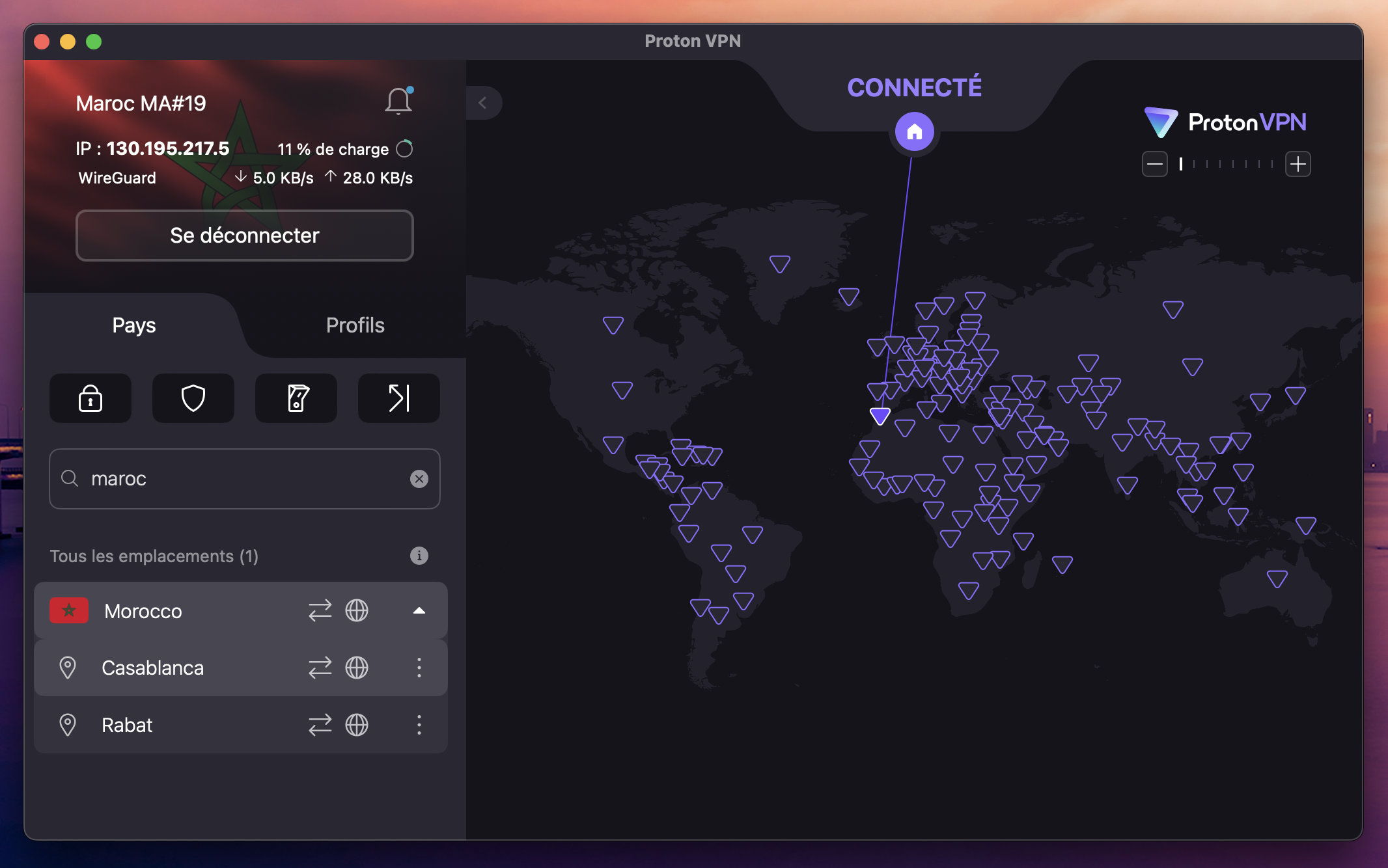Image resolution: width=1388 pixels, height=868 pixels.
Task: Clear the maroc search text
Action: point(419,479)
